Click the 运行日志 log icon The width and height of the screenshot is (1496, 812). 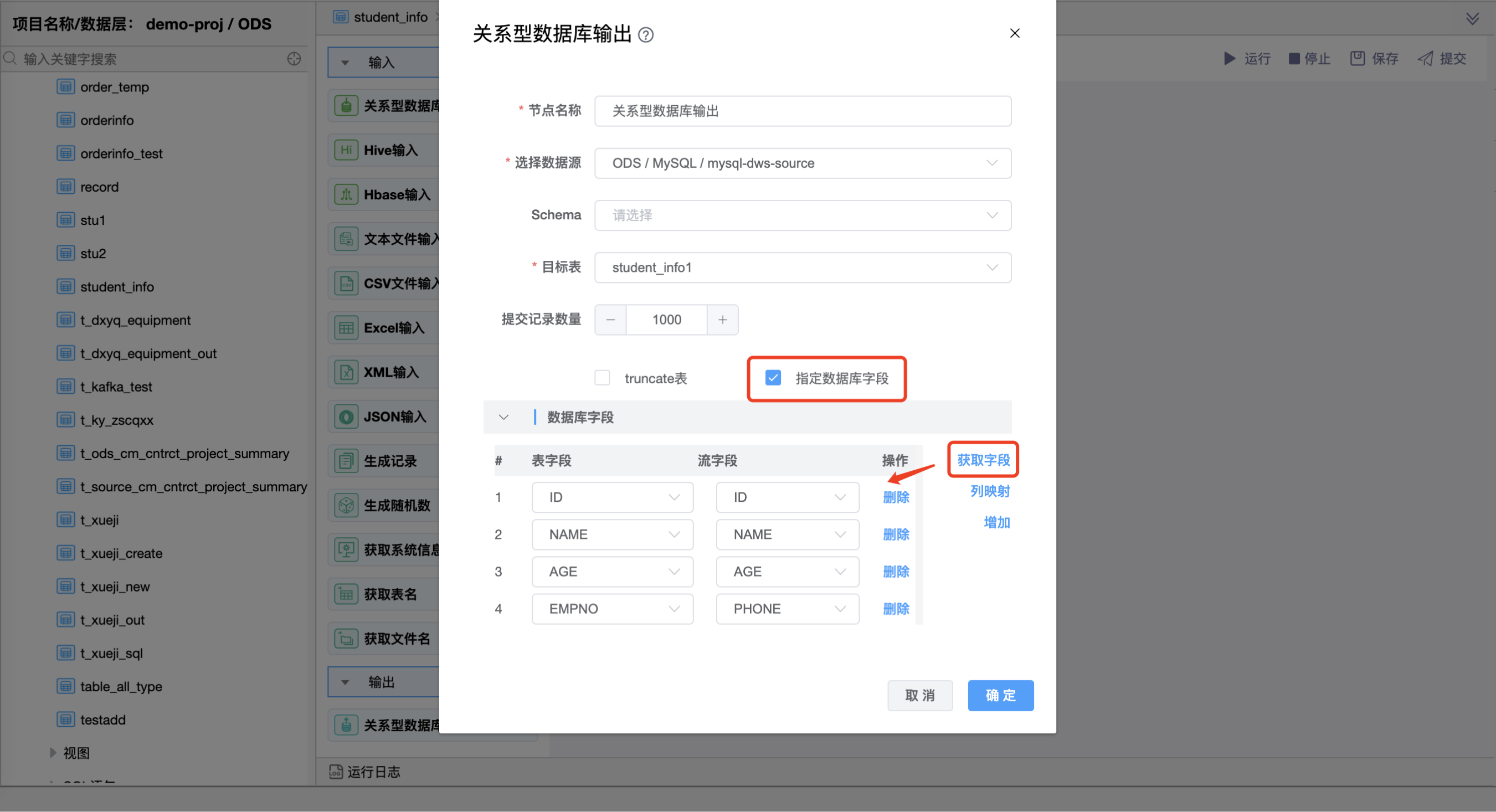336,772
